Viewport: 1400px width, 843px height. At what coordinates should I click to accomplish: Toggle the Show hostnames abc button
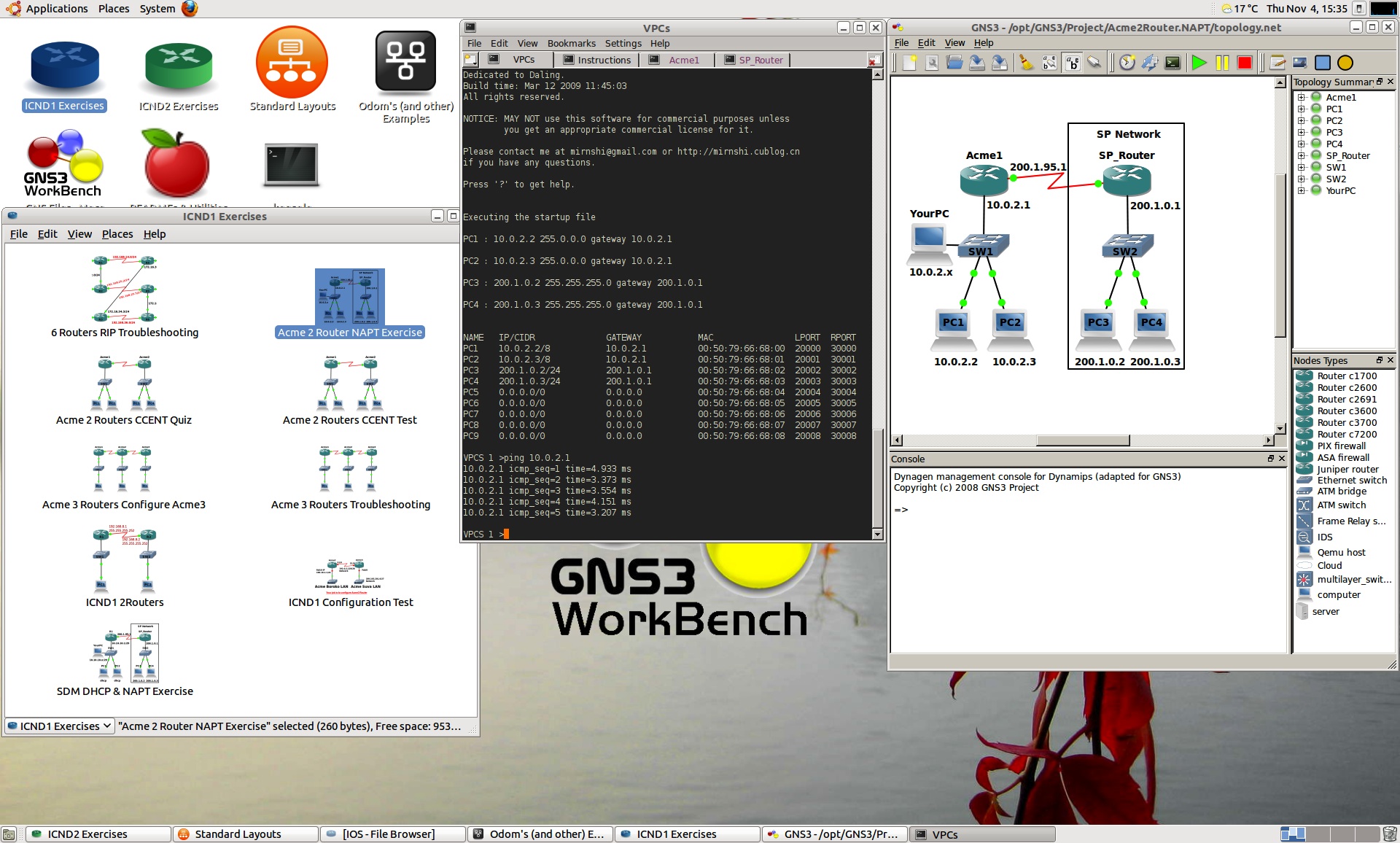coord(1072,63)
